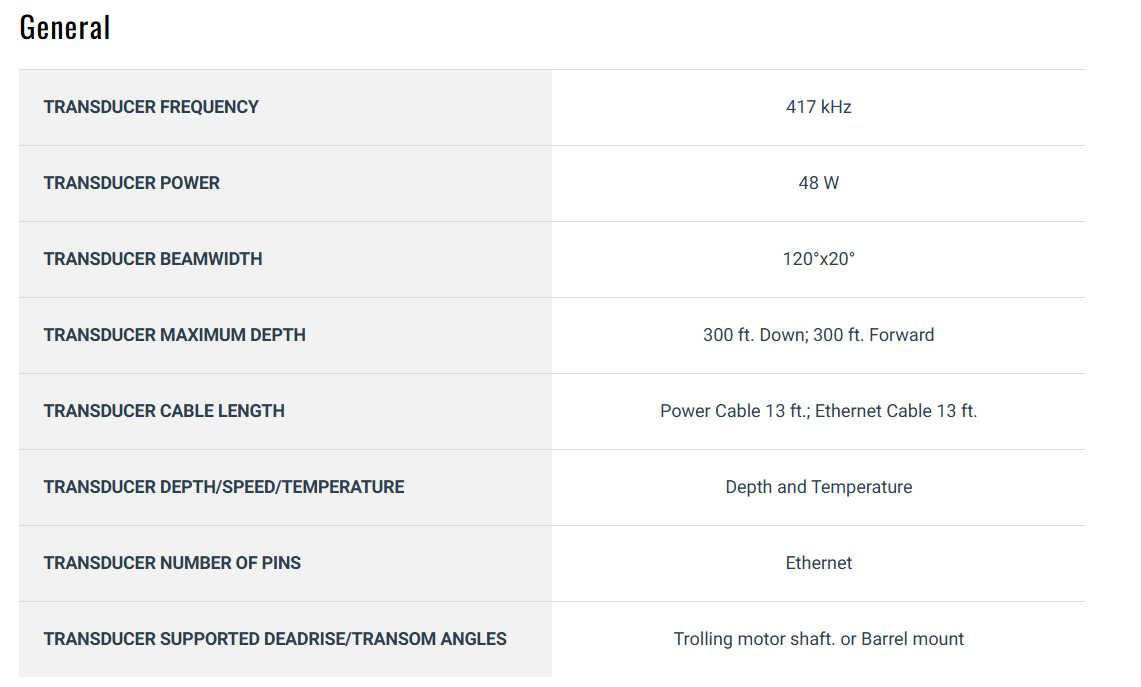1141x687 pixels.
Task: Select the Supported Deadrise/Transom Angles label
Action: click(x=275, y=639)
